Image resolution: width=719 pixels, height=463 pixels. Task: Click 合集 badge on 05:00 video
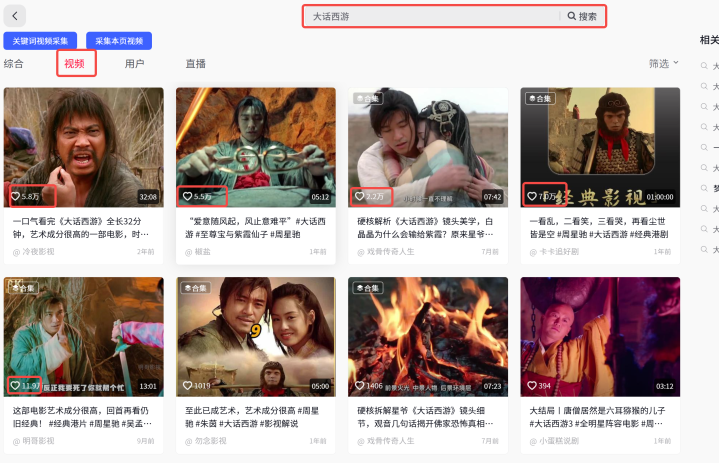(x=196, y=288)
